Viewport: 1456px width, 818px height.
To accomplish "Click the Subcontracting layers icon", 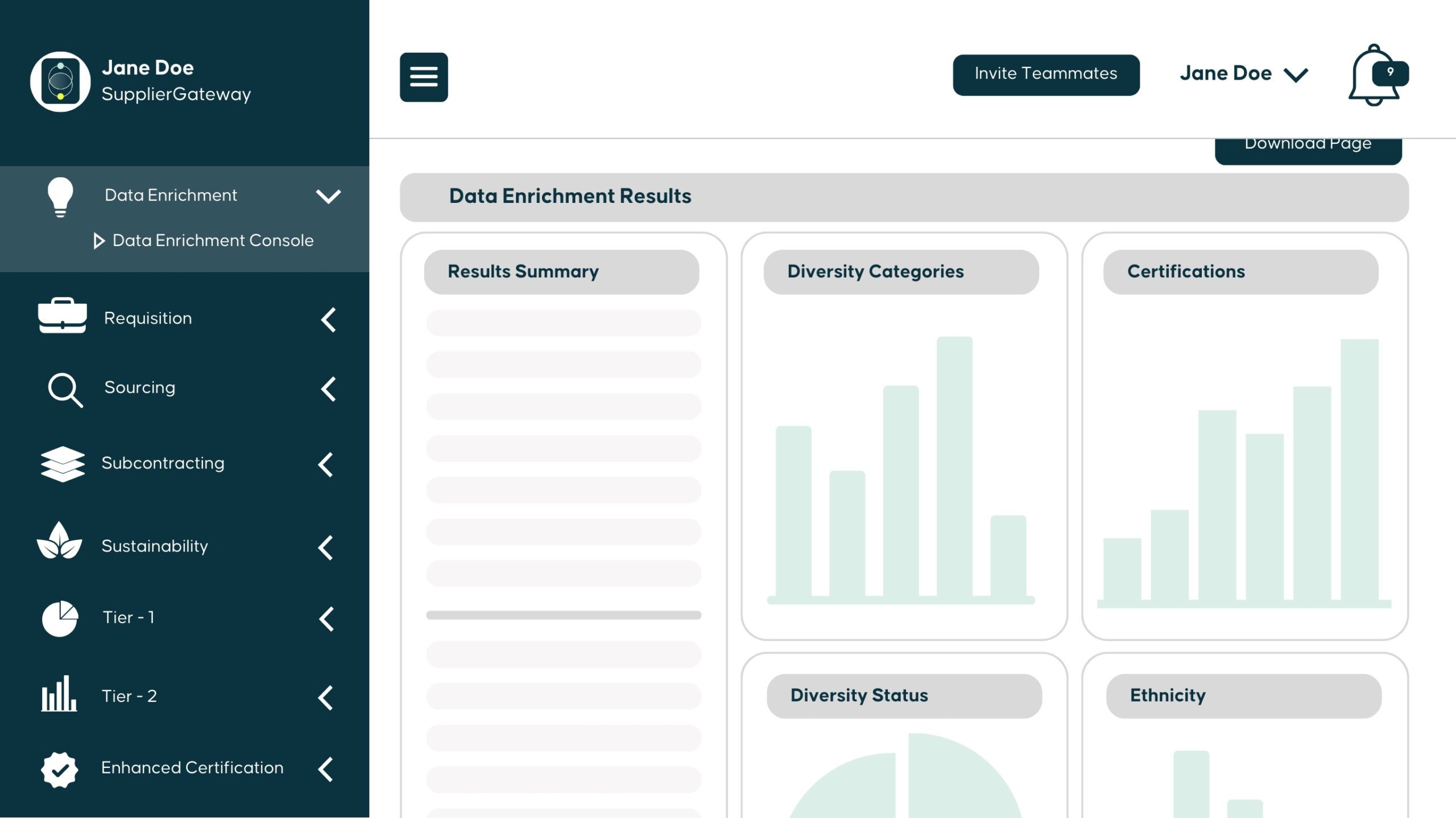I will (63, 464).
